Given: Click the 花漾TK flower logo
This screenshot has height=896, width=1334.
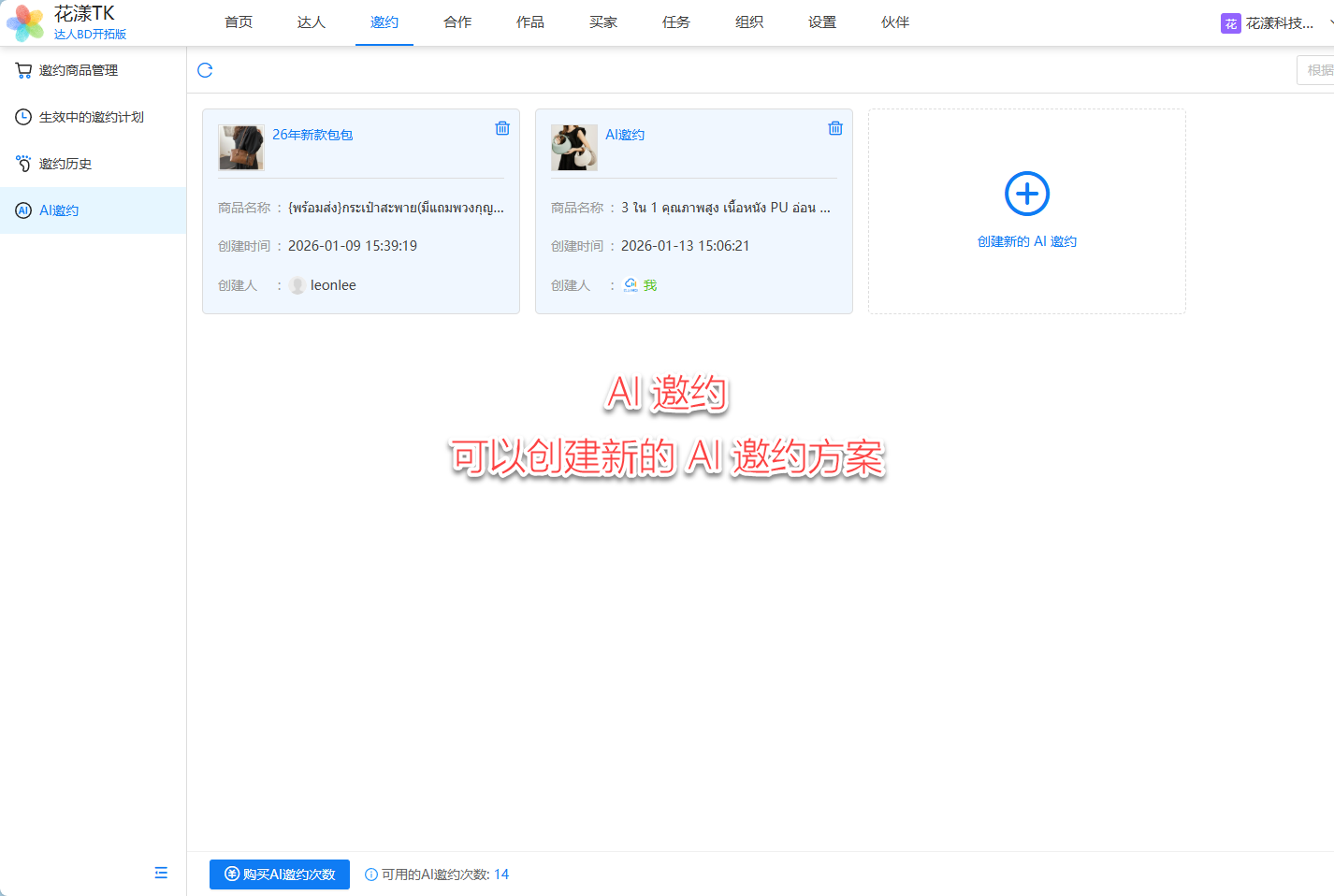Looking at the screenshot, I should click(x=25, y=22).
